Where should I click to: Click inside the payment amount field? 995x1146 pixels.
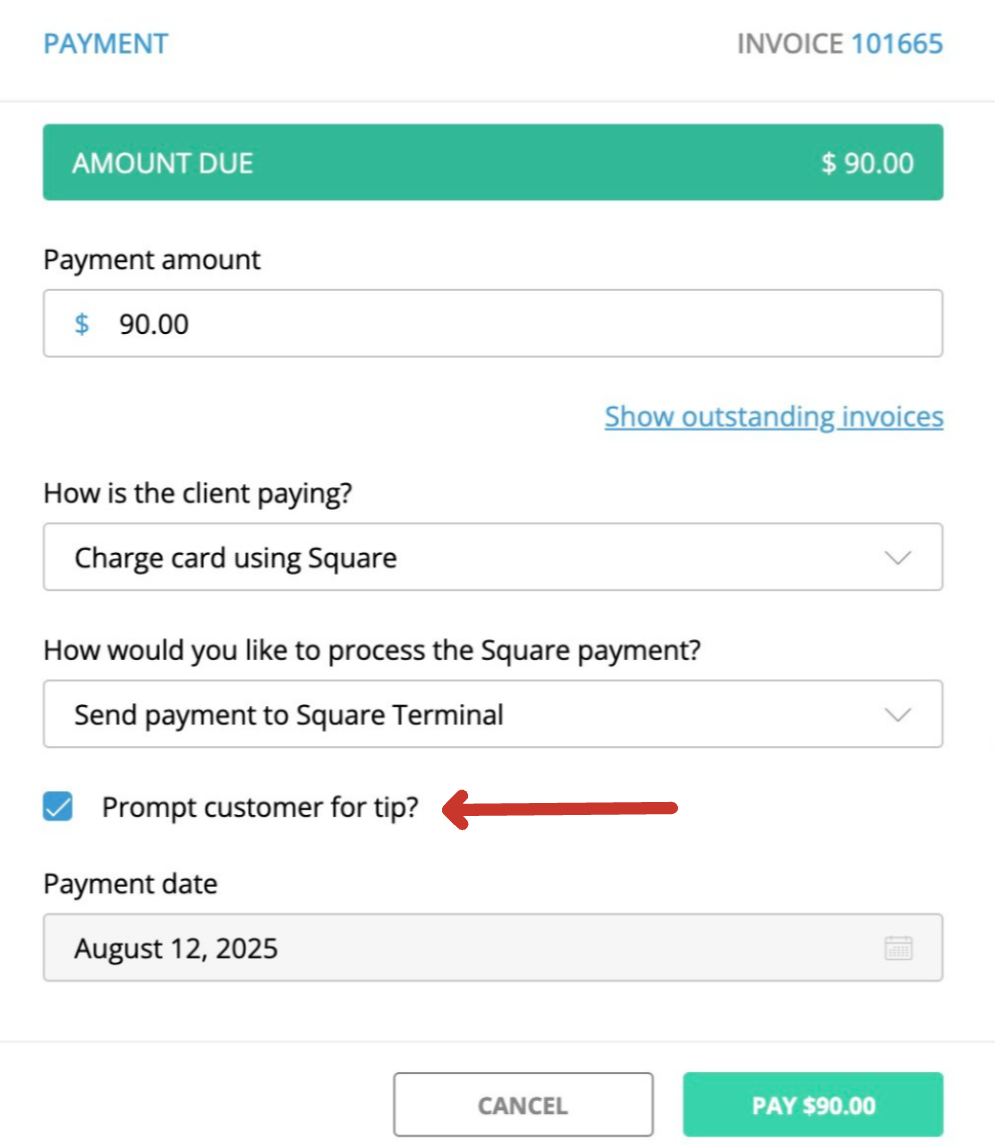[400, 323]
